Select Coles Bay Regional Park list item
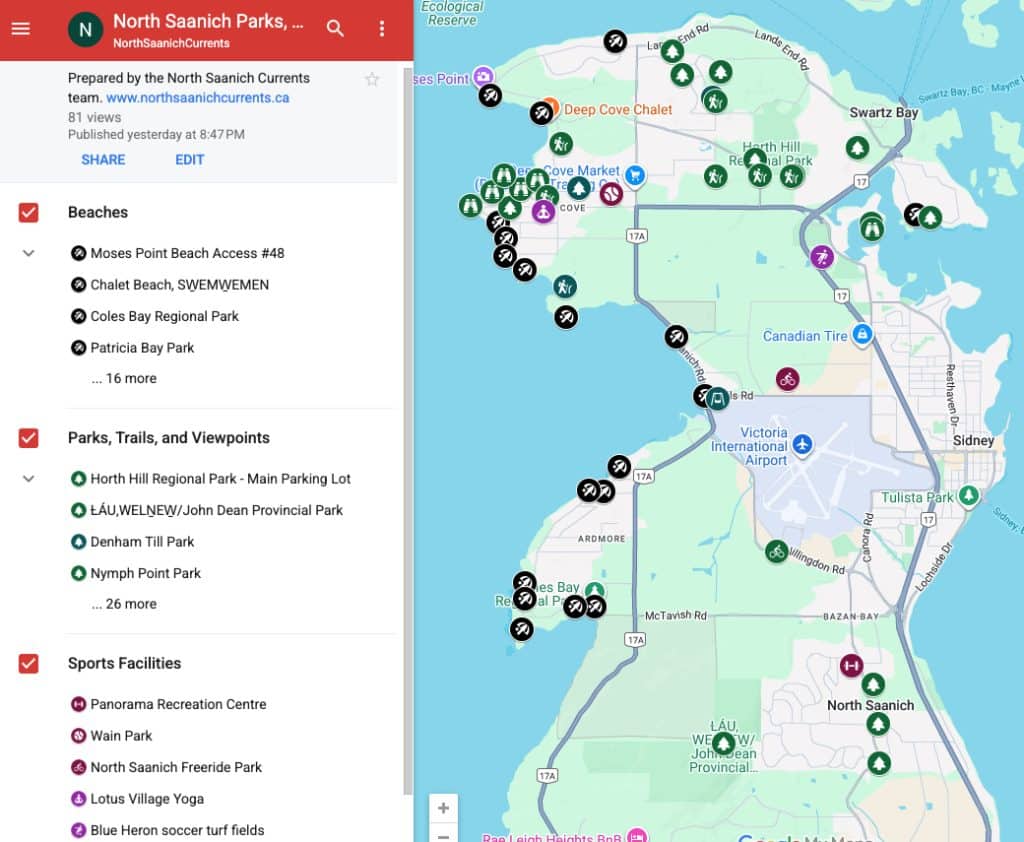This screenshot has height=842, width=1024. pyautogui.click(x=164, y=316)
